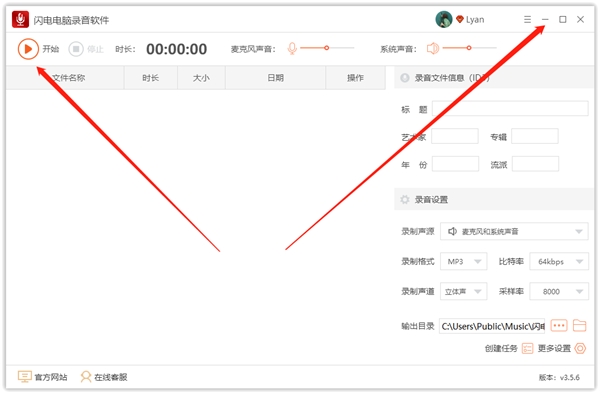Open the Lyan account name
The image size is (600, 394).
tap(475, 20)
